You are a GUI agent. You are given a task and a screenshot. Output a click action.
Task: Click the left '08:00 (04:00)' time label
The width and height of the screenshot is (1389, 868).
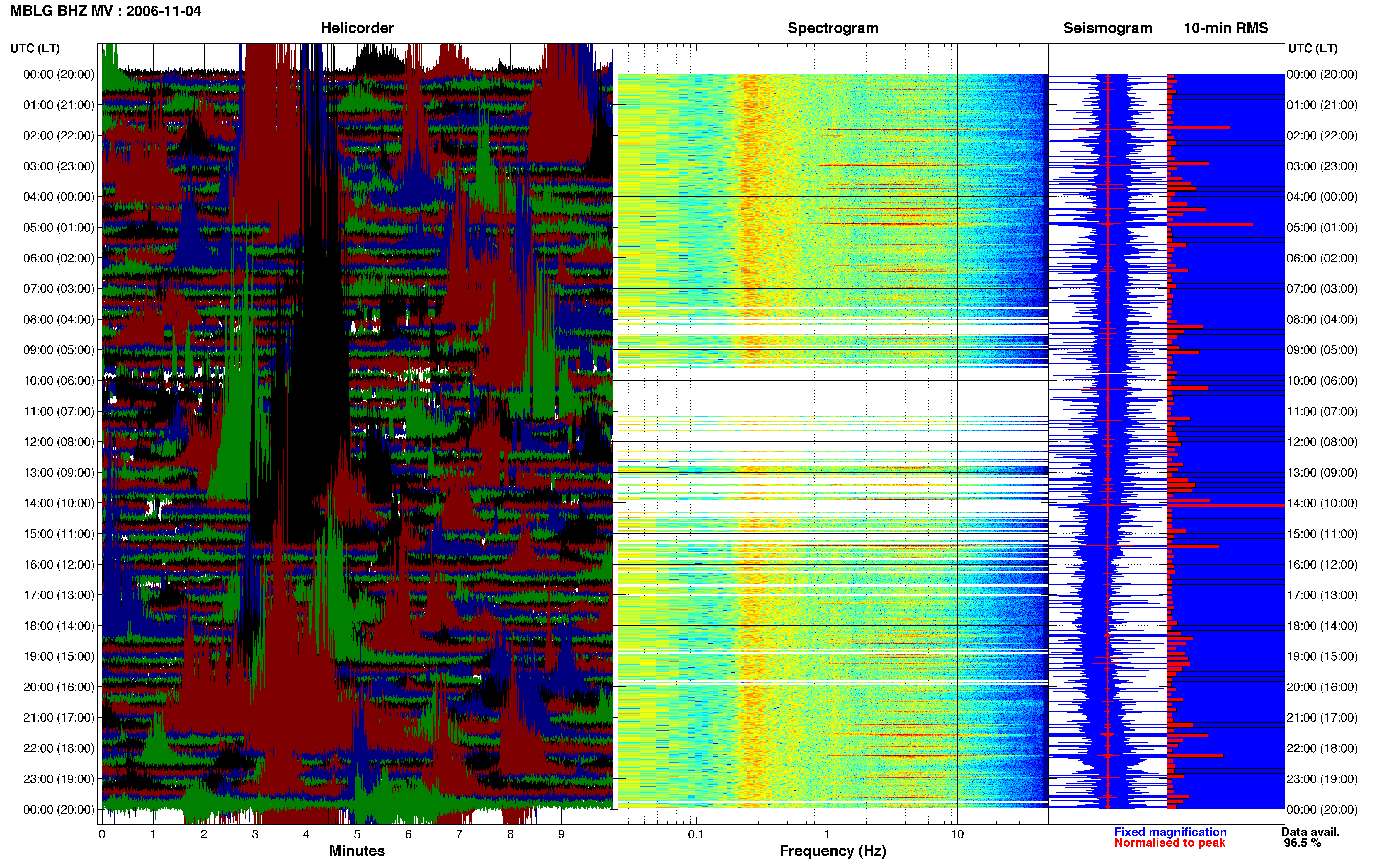click(x=59, y=319)
